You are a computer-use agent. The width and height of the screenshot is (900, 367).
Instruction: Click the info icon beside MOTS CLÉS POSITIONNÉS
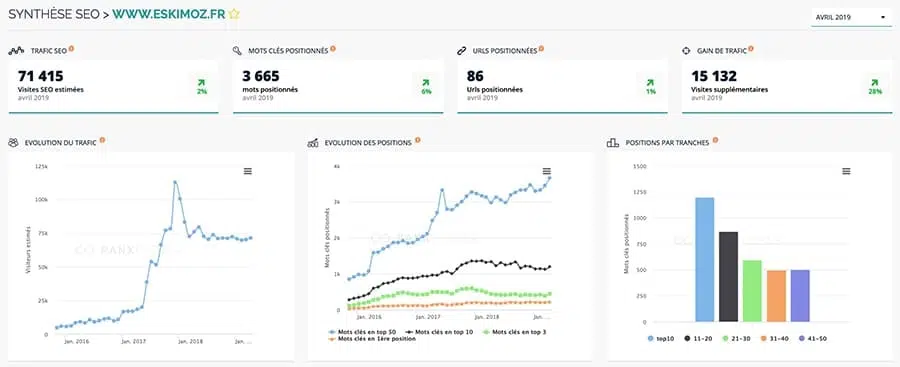click(333, 49)
